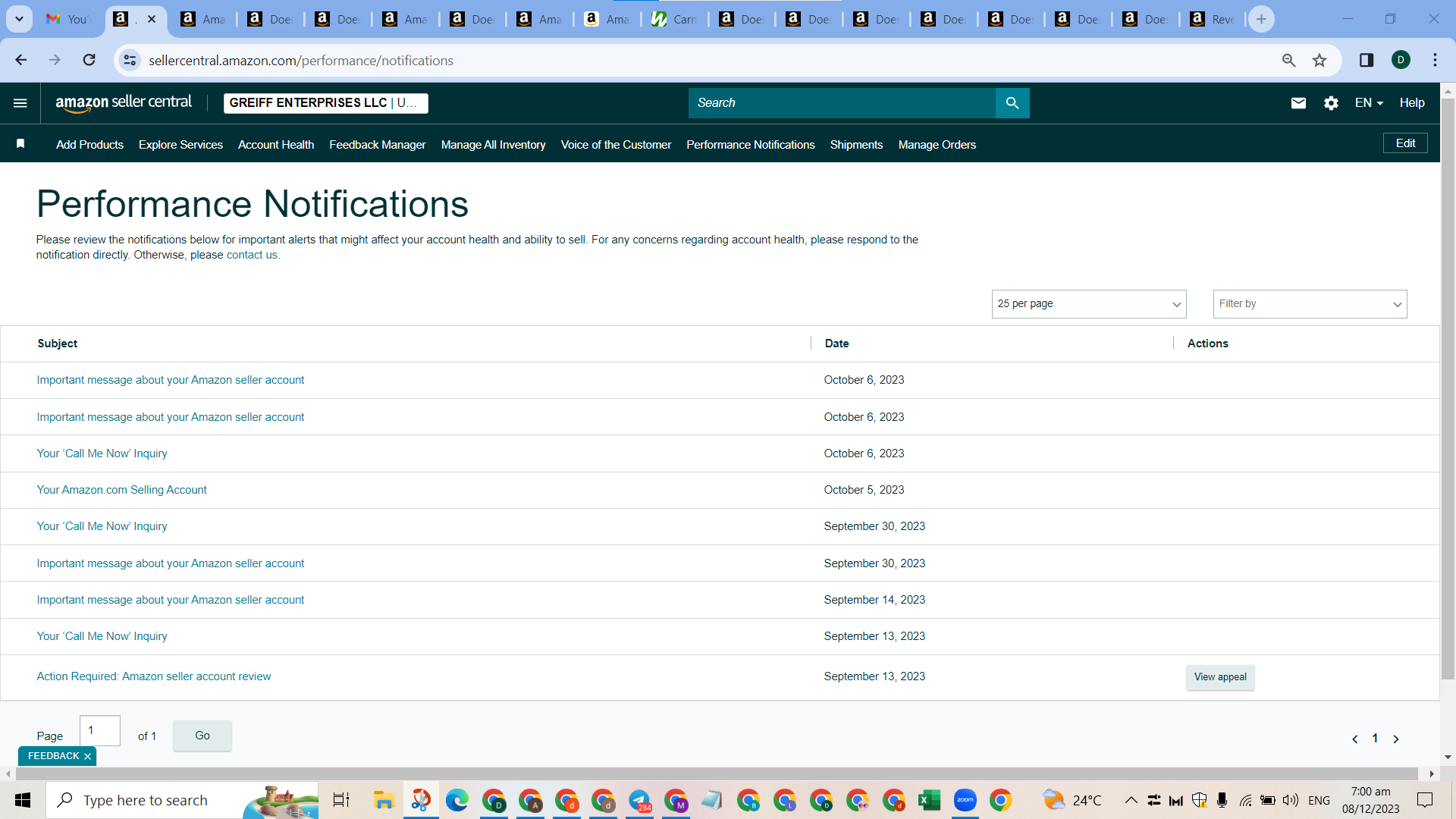
Task: Click the View appeal button
Action: coord(1220,677)
